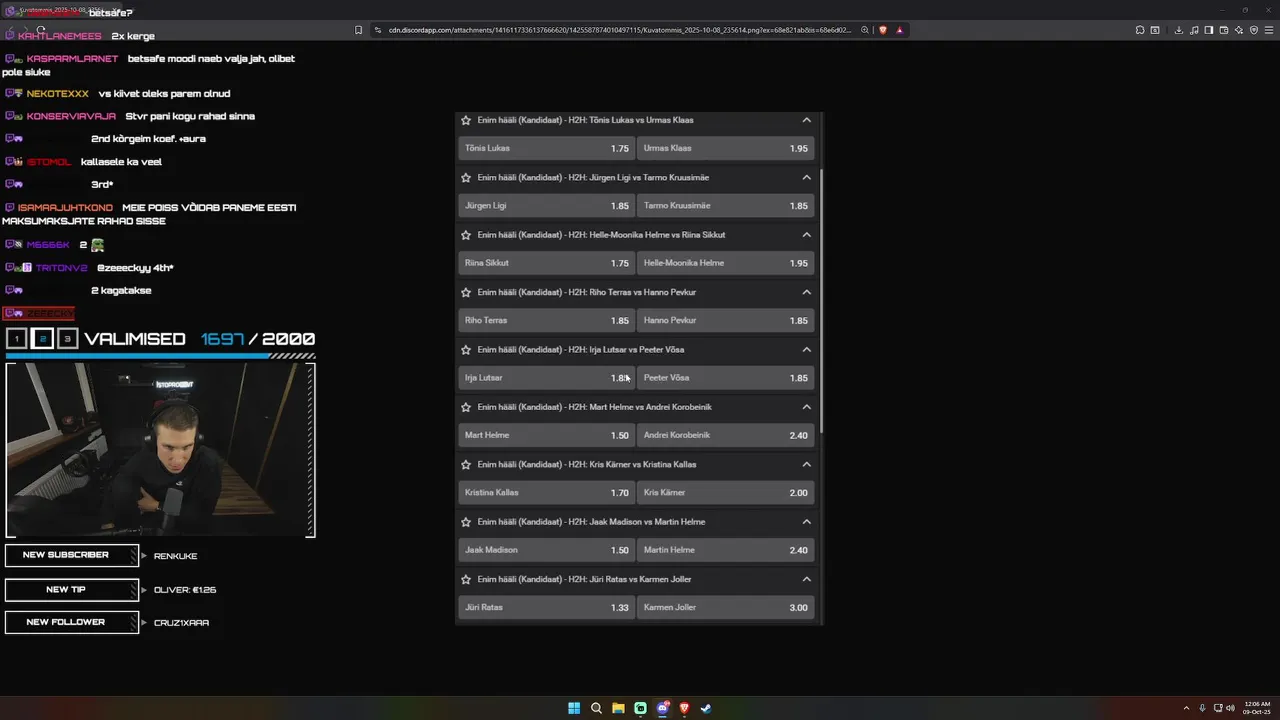1280x720 pixels.
Task: Collapse the Jüri Ratas vs Karmen Joller market
Action: [x=807, y=579]
